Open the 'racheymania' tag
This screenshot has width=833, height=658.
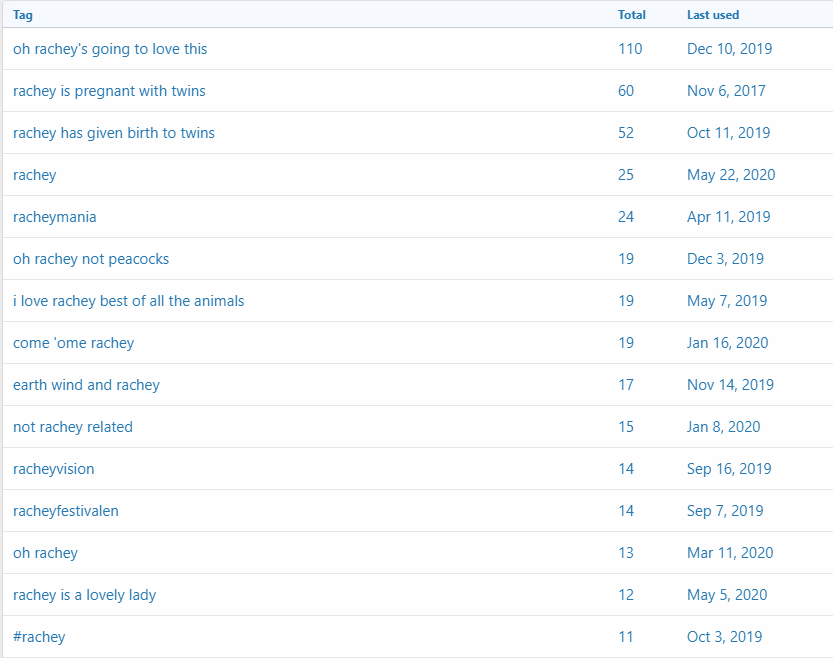click(55, 217)
